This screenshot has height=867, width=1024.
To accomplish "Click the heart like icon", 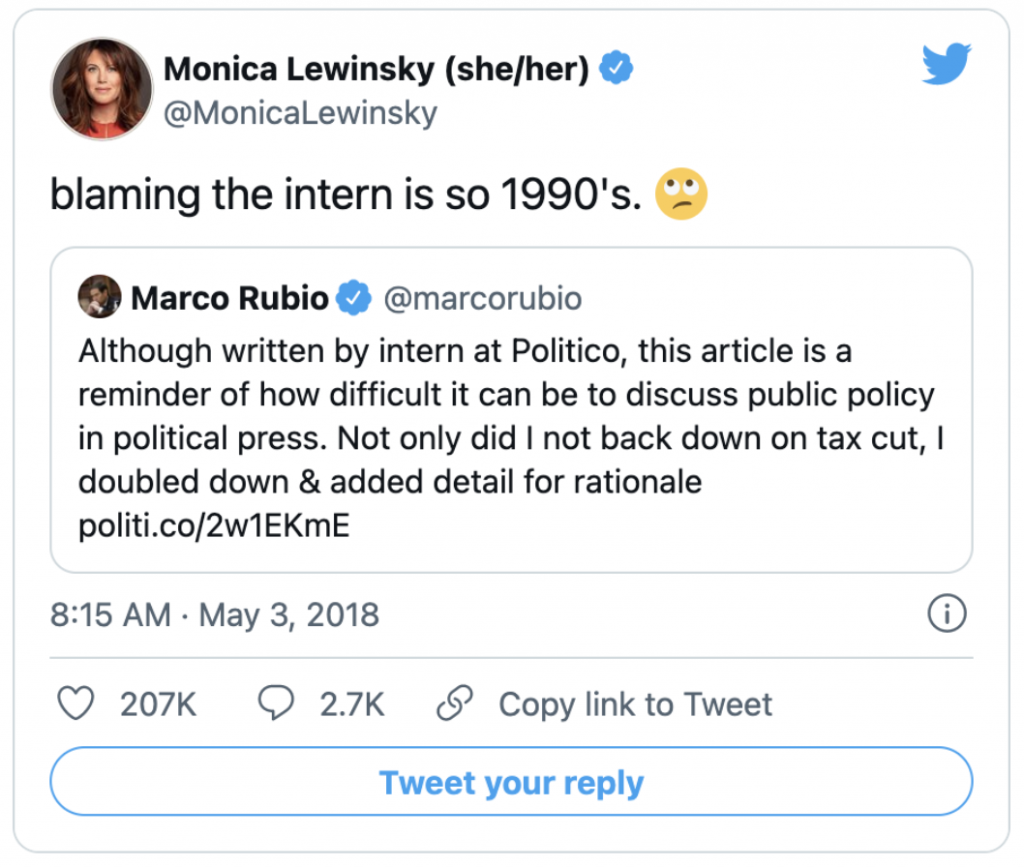I will click(77, 703).
